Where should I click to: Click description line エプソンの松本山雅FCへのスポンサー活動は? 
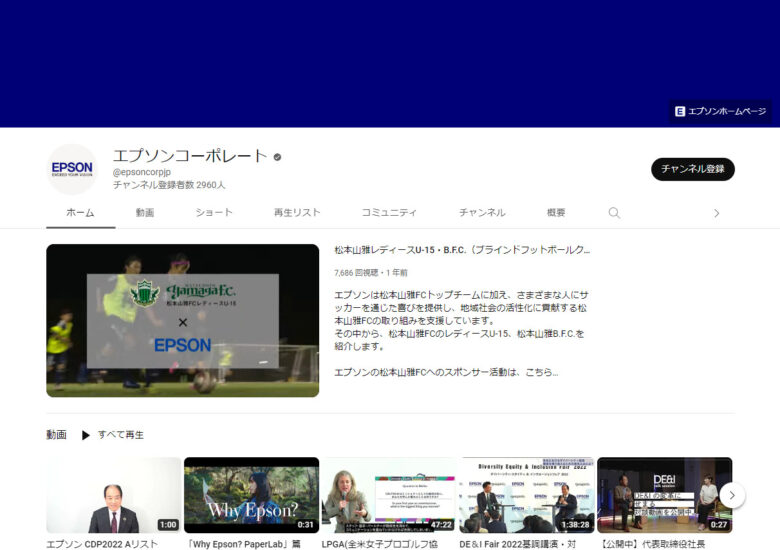446,372
